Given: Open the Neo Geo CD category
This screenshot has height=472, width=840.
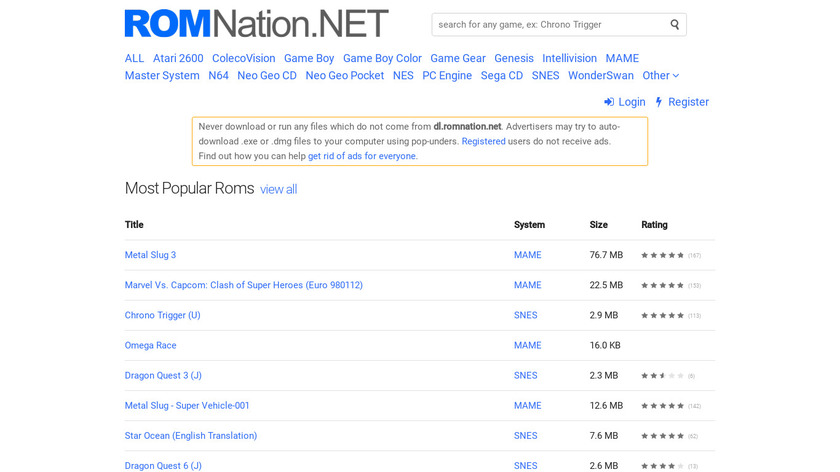Looking at the screenshot, I should coord(267,76).
